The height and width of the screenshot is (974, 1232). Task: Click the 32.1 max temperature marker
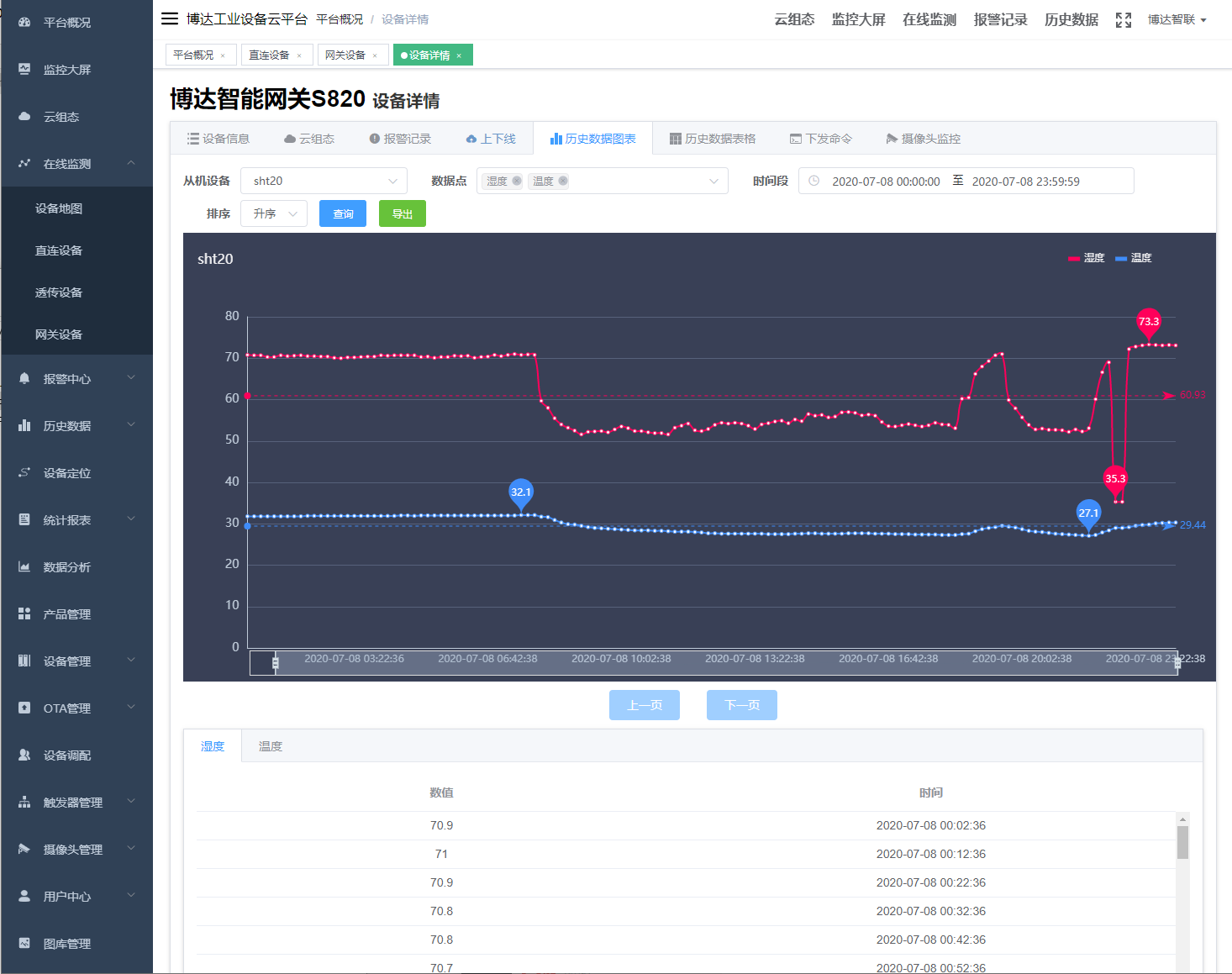pyautogui.click(x=521, y=494)
